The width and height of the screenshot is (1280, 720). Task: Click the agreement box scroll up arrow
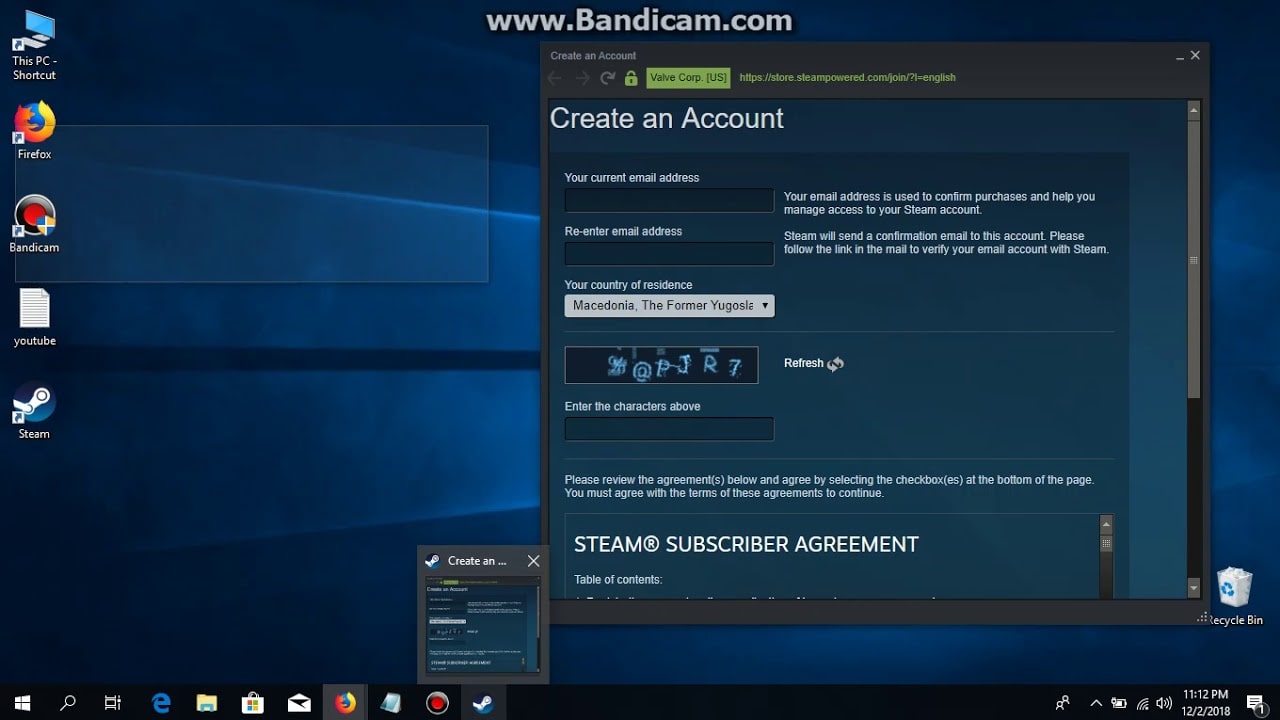[1106, 524]
